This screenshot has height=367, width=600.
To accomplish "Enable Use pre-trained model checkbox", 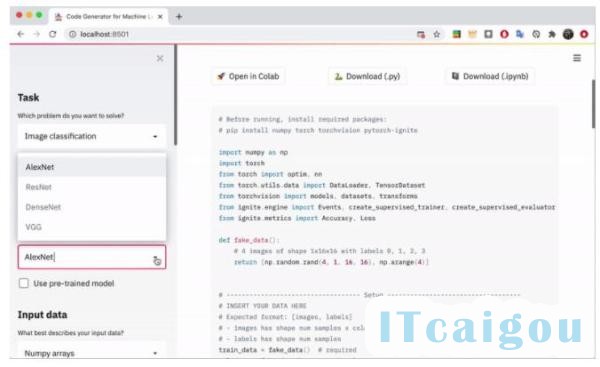I will click(24, 283).
